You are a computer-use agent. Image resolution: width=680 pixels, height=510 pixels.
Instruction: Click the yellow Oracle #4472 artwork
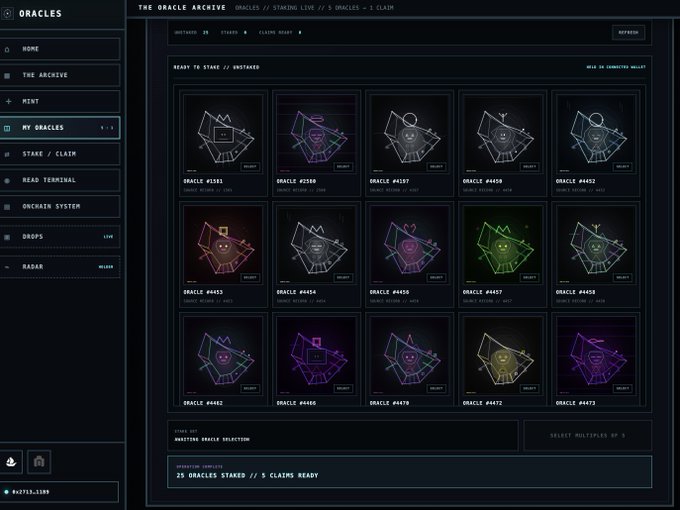click(x=503, y=356)
